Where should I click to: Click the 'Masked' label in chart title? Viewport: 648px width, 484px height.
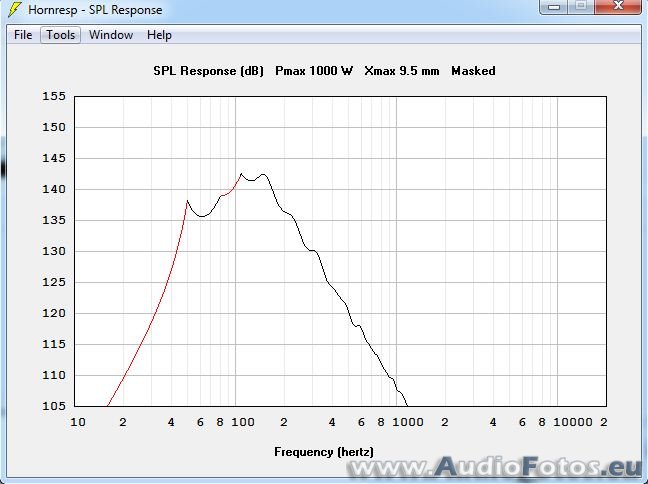pyautogui.click(x=473, y=71)
